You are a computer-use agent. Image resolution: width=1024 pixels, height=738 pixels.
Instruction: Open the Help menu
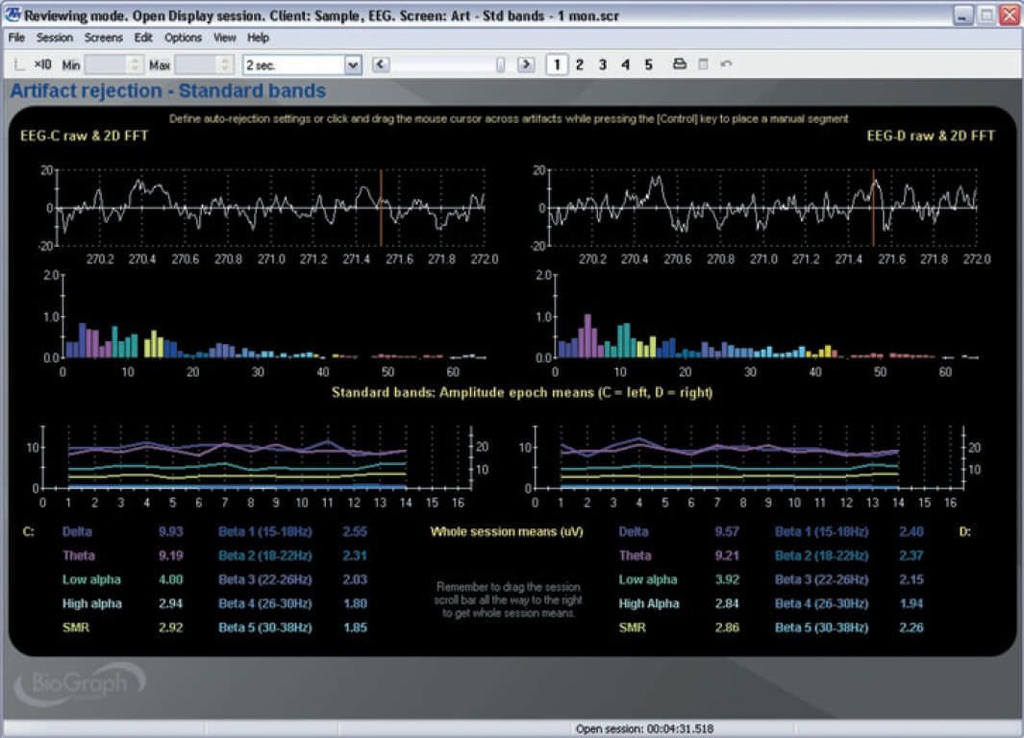(x=258, y=38)
